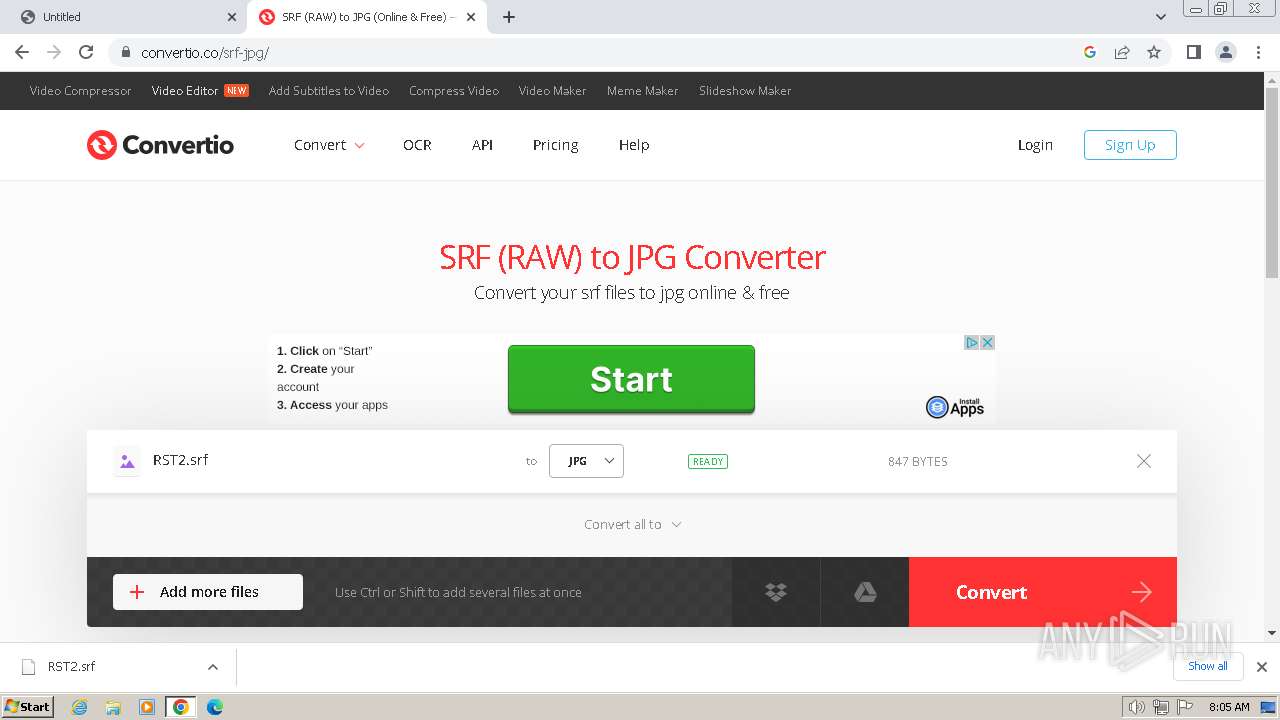The image size is (1280, 720).
Task: Click the Chrome taskbar icon
Action: point(180,707)
